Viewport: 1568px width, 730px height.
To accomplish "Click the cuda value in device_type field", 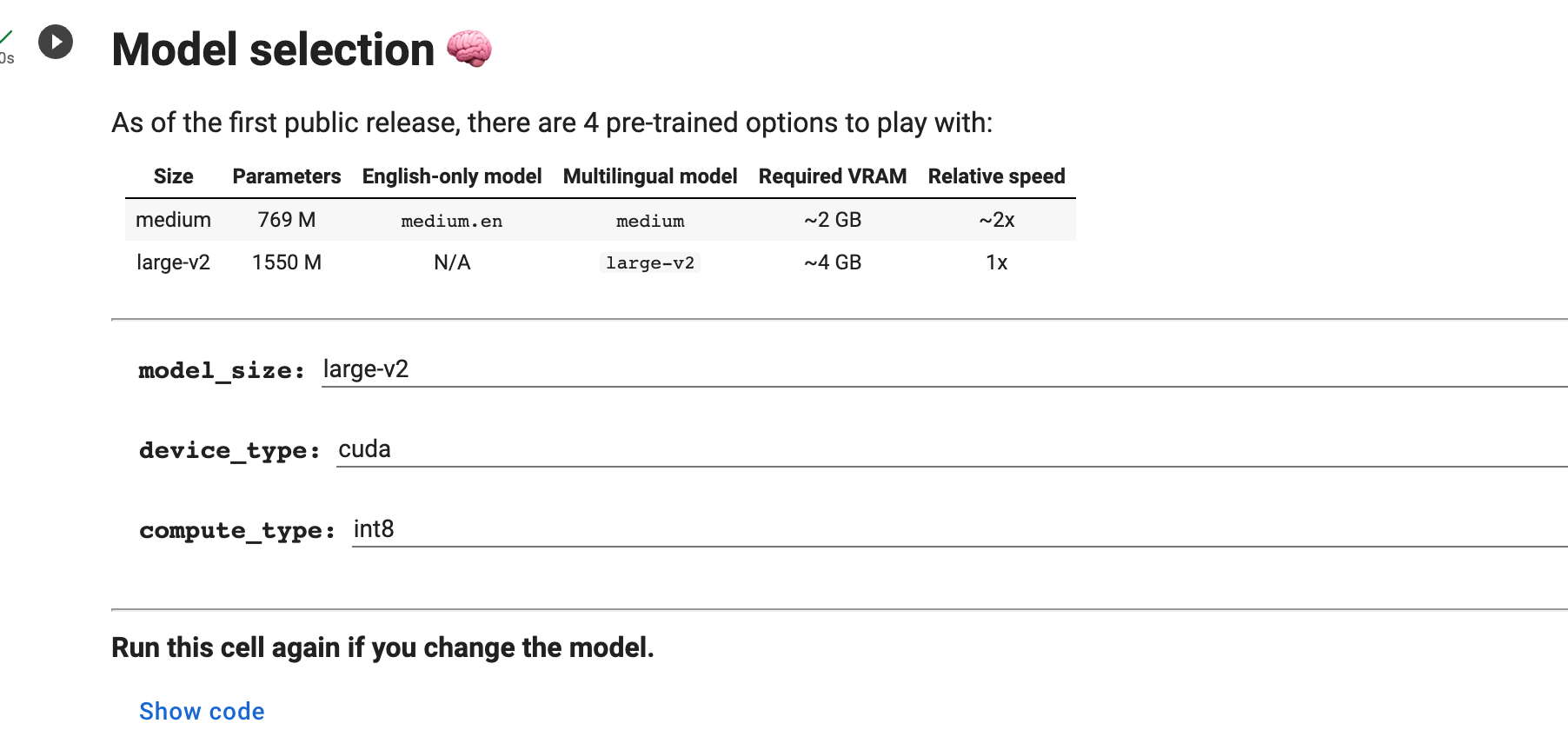I will click(x=364, y=449).
